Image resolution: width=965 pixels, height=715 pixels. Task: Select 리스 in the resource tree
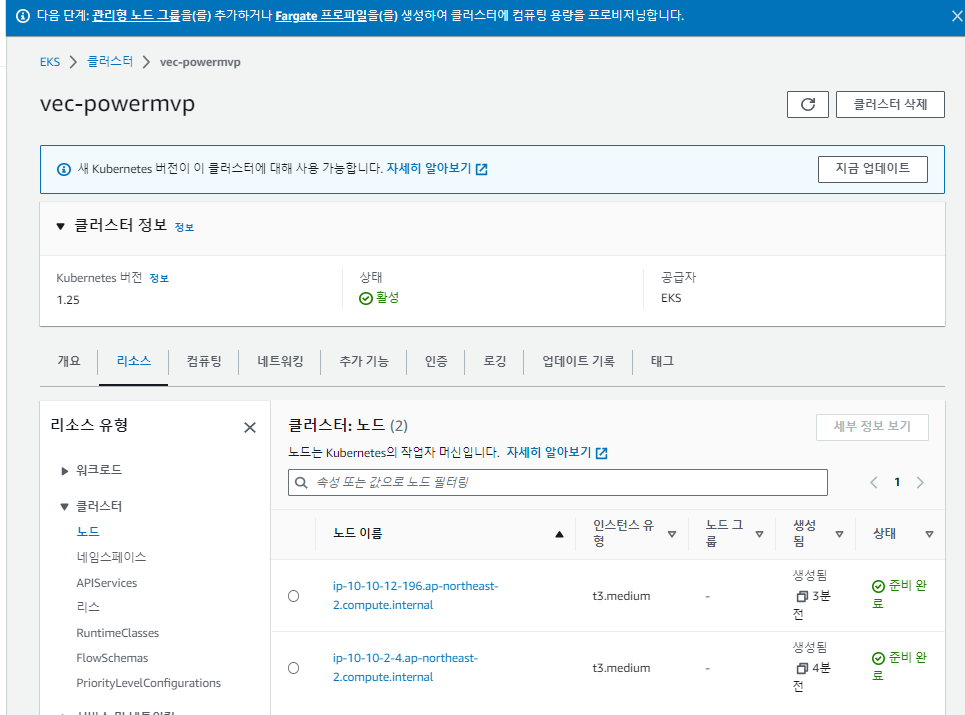tap(88, 607)
